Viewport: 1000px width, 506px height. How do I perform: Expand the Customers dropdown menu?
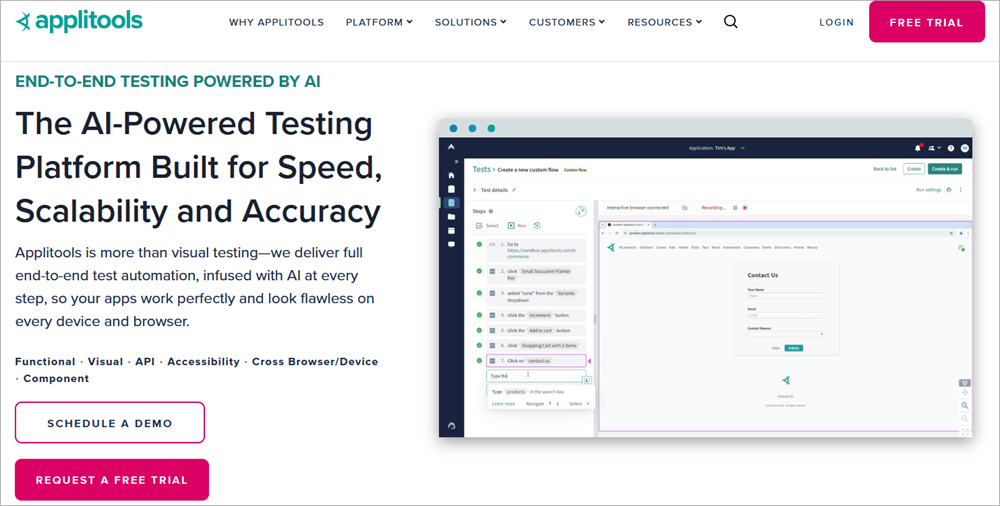tap(566, 22)
